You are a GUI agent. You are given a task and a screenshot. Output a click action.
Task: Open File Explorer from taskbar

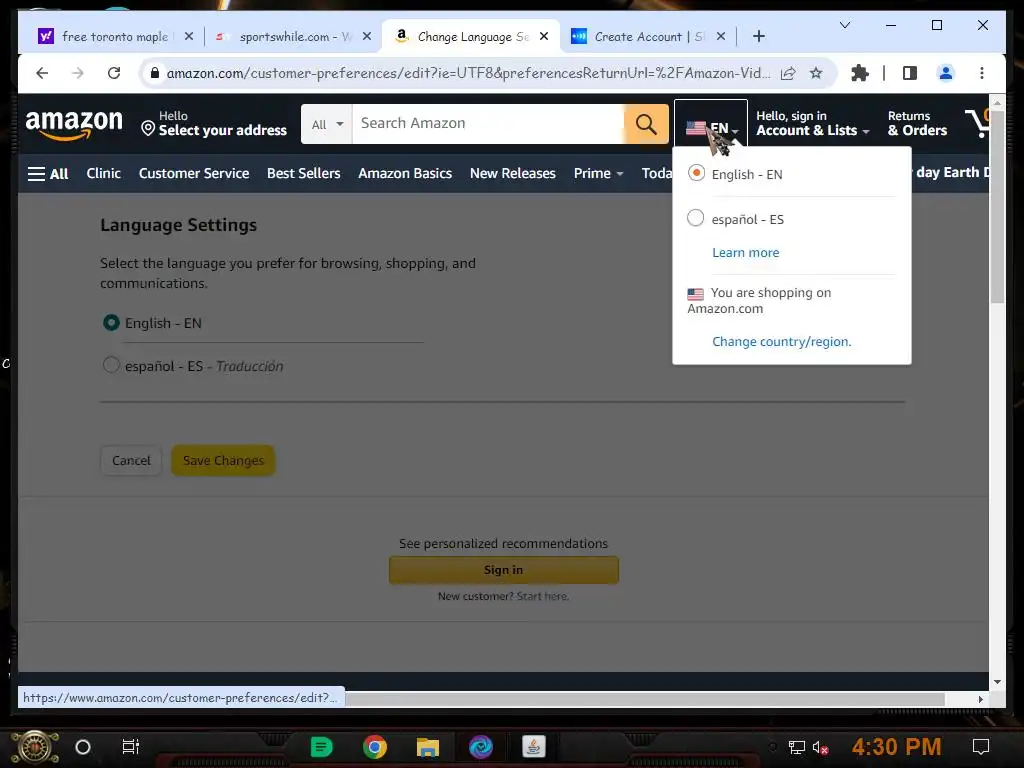tap(428, 746)
